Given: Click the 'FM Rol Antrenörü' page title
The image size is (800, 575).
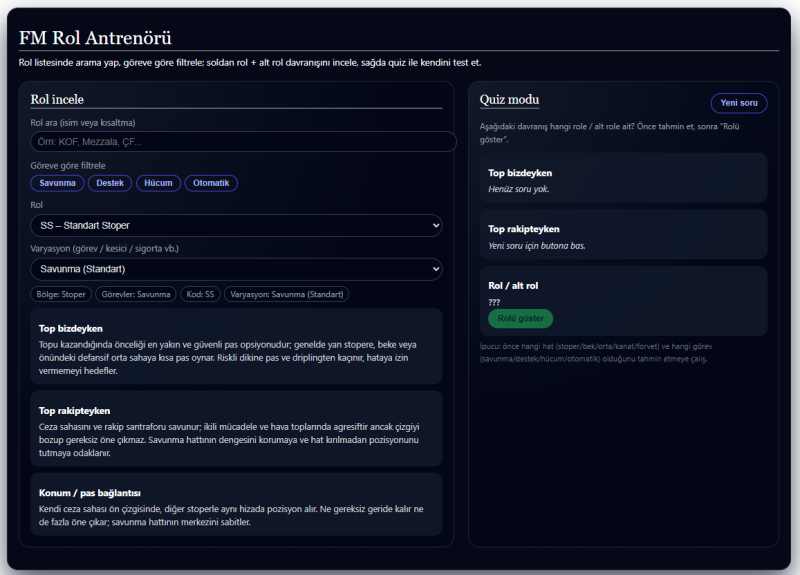Looking at the screenshot, I should coord(95,38).
